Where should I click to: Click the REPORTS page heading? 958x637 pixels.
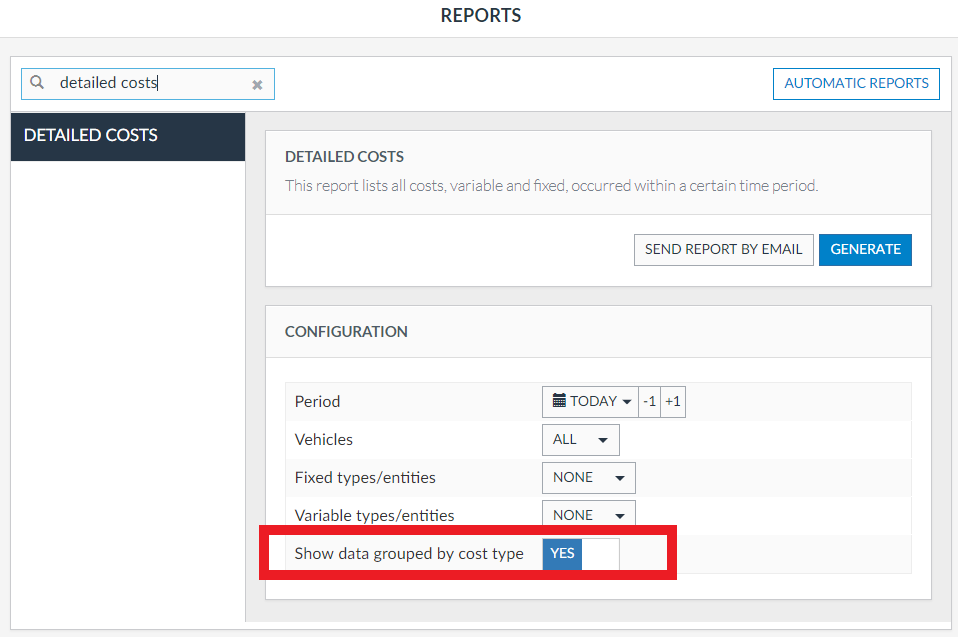480,16
